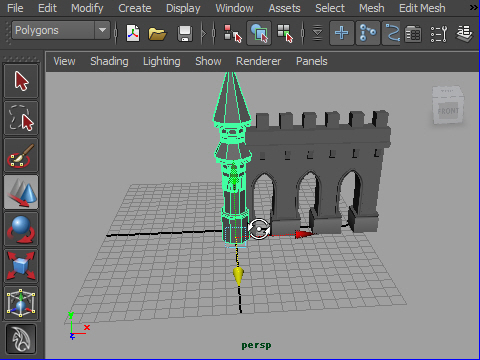Switch to the Rotate tool
The height and width of the screenshot is (360, 480).
(x=21, y=229)
